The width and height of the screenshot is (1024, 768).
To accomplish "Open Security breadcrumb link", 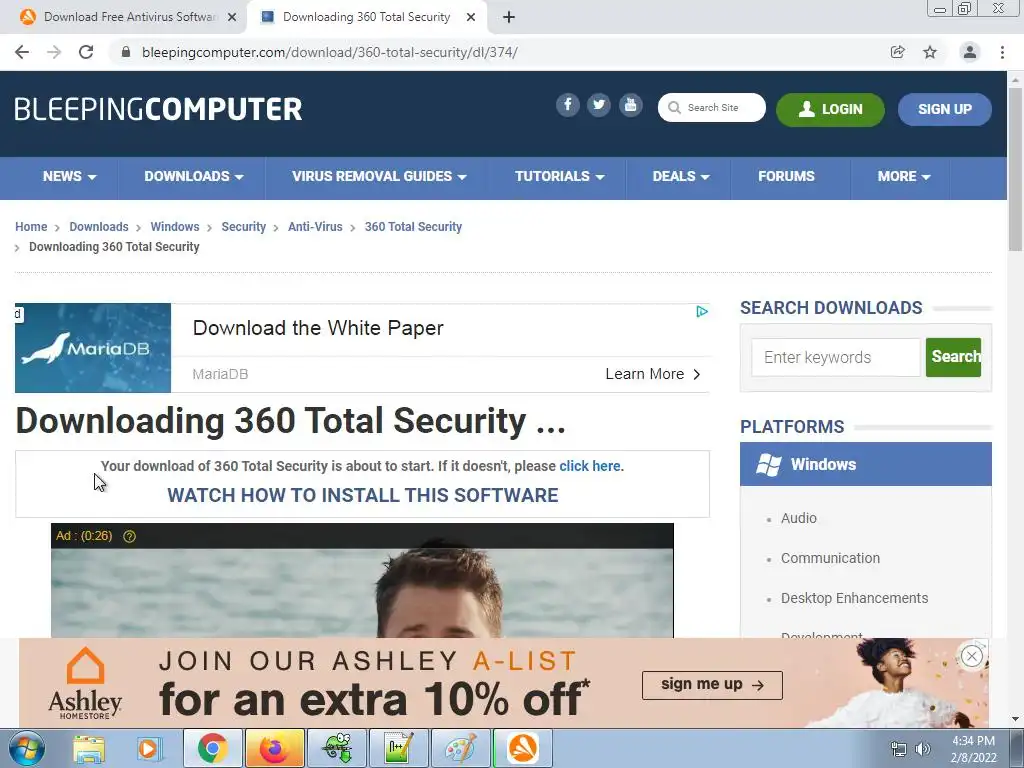I will [244, 227].
